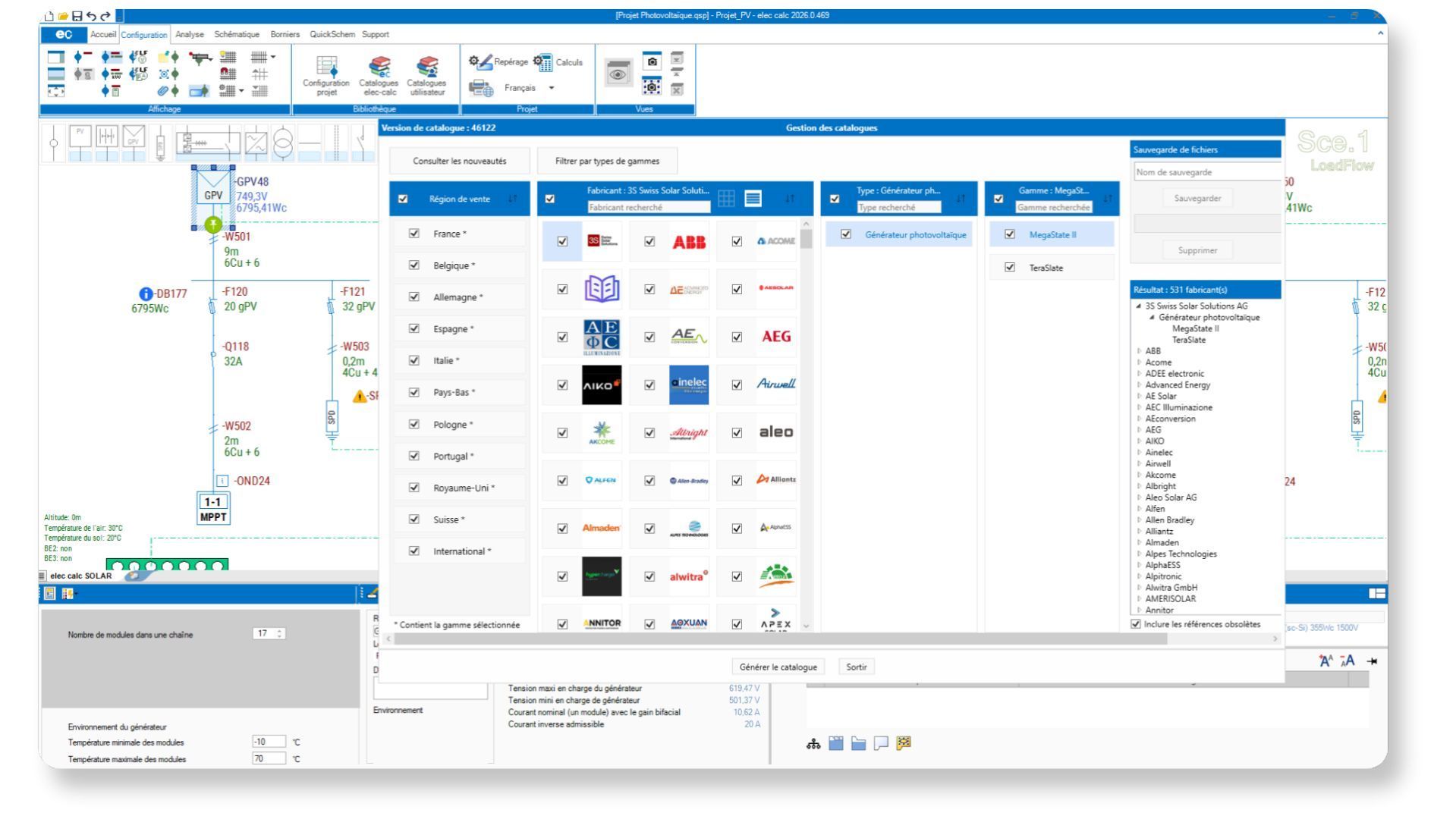Toggle Générateur photovoltaïque type checkbox
The height and width of the screenshot is (816, 1456).
click(847, 234)
